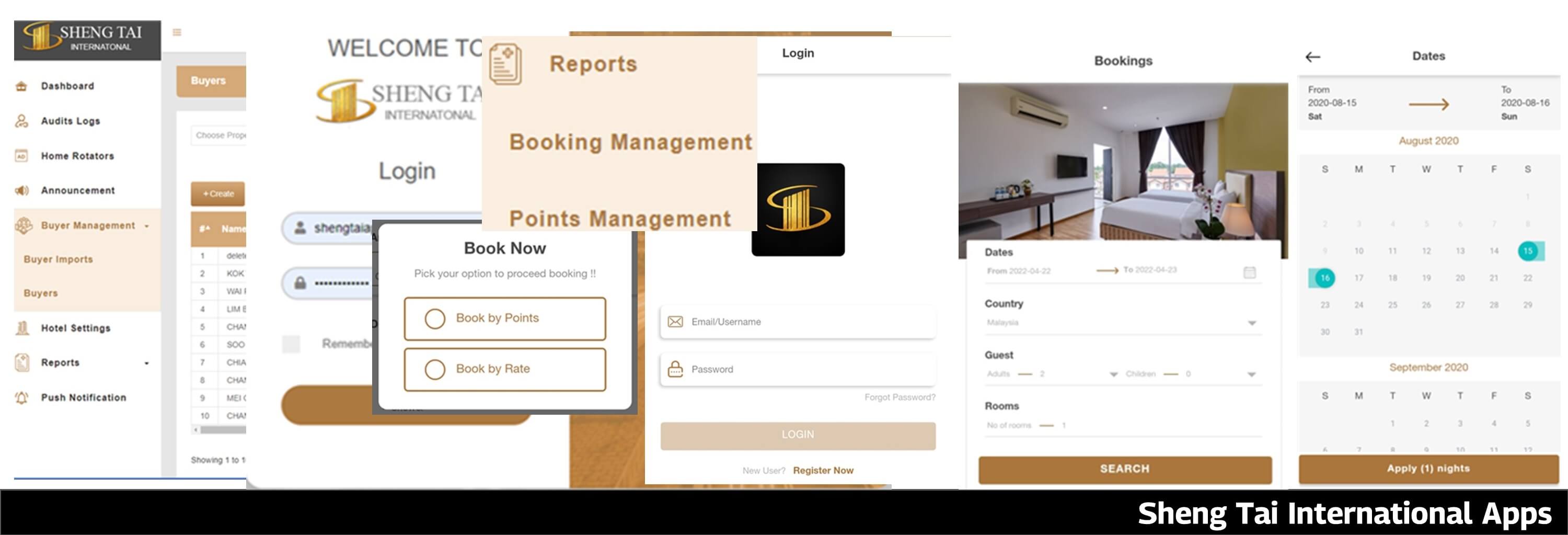The width and height of the screenshot is (1568, 535).
Task: Tick the Remember me checkbox
Action: point(291,344)
